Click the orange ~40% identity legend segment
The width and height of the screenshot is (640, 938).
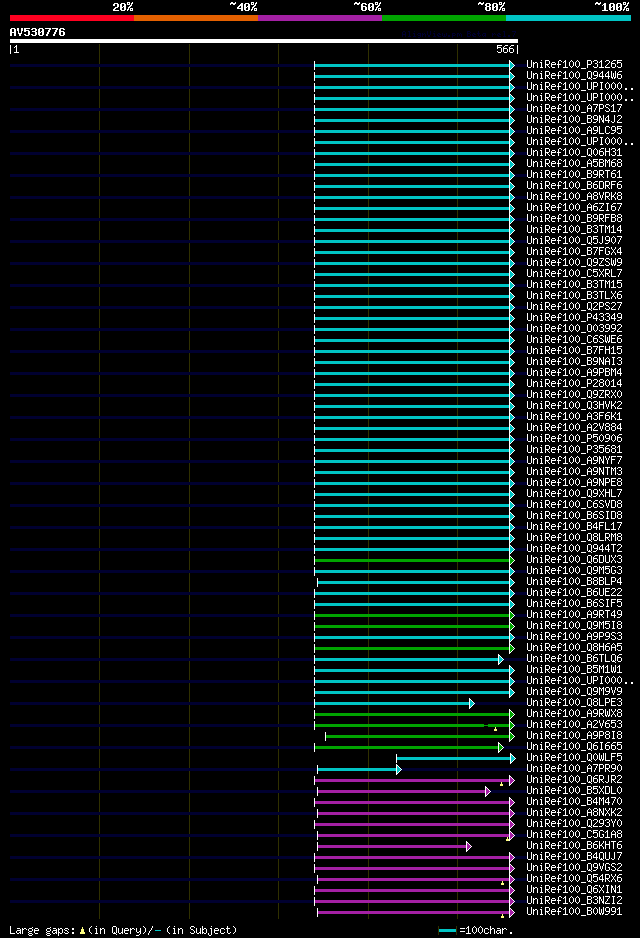[x=196, y=18]
